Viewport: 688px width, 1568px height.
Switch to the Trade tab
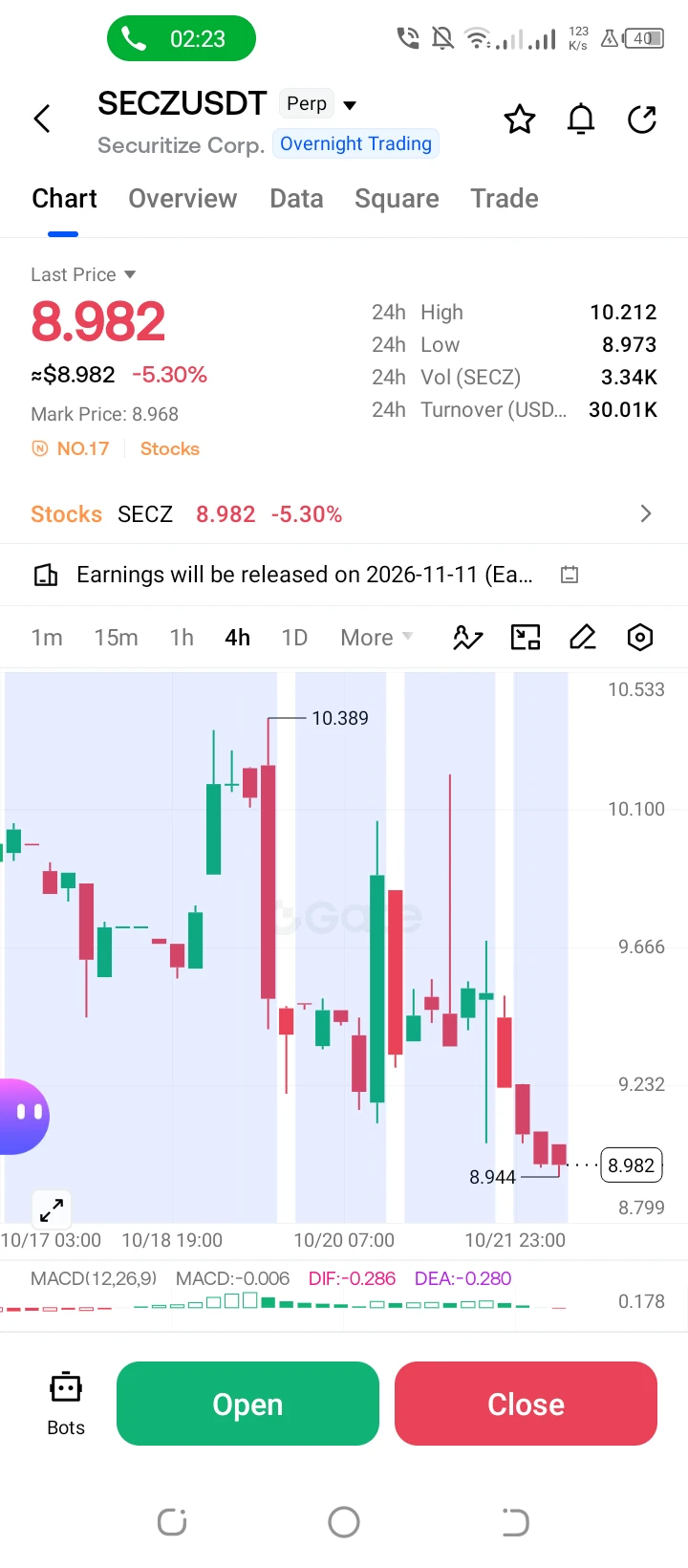click(505, 199)
